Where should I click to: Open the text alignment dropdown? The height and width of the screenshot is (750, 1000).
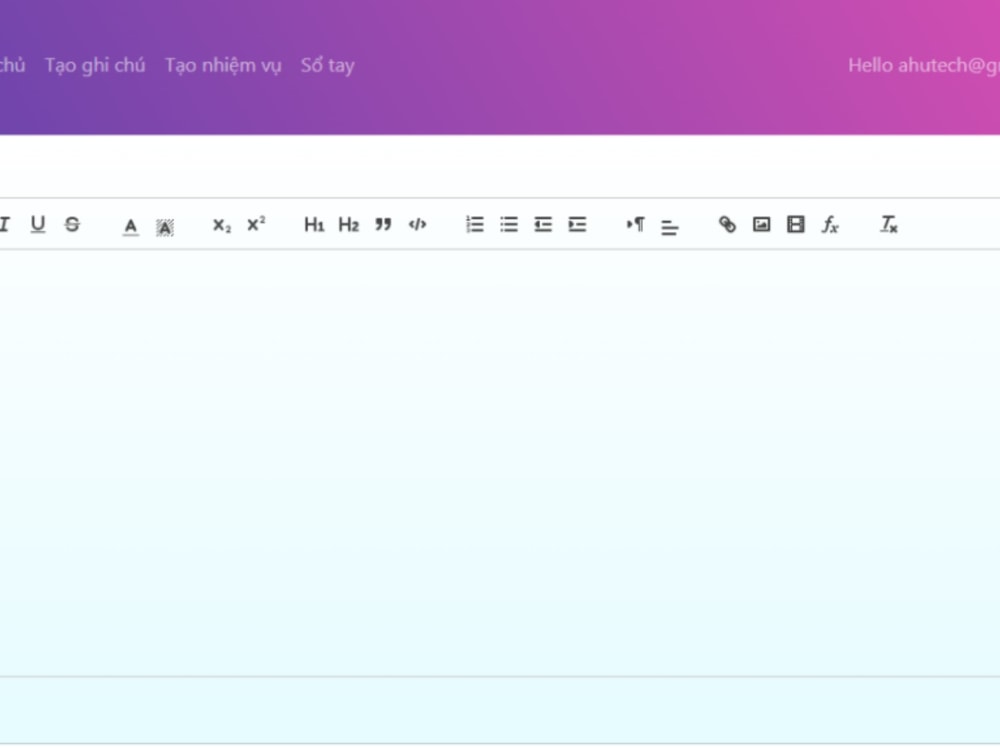(x=670, y=226)
